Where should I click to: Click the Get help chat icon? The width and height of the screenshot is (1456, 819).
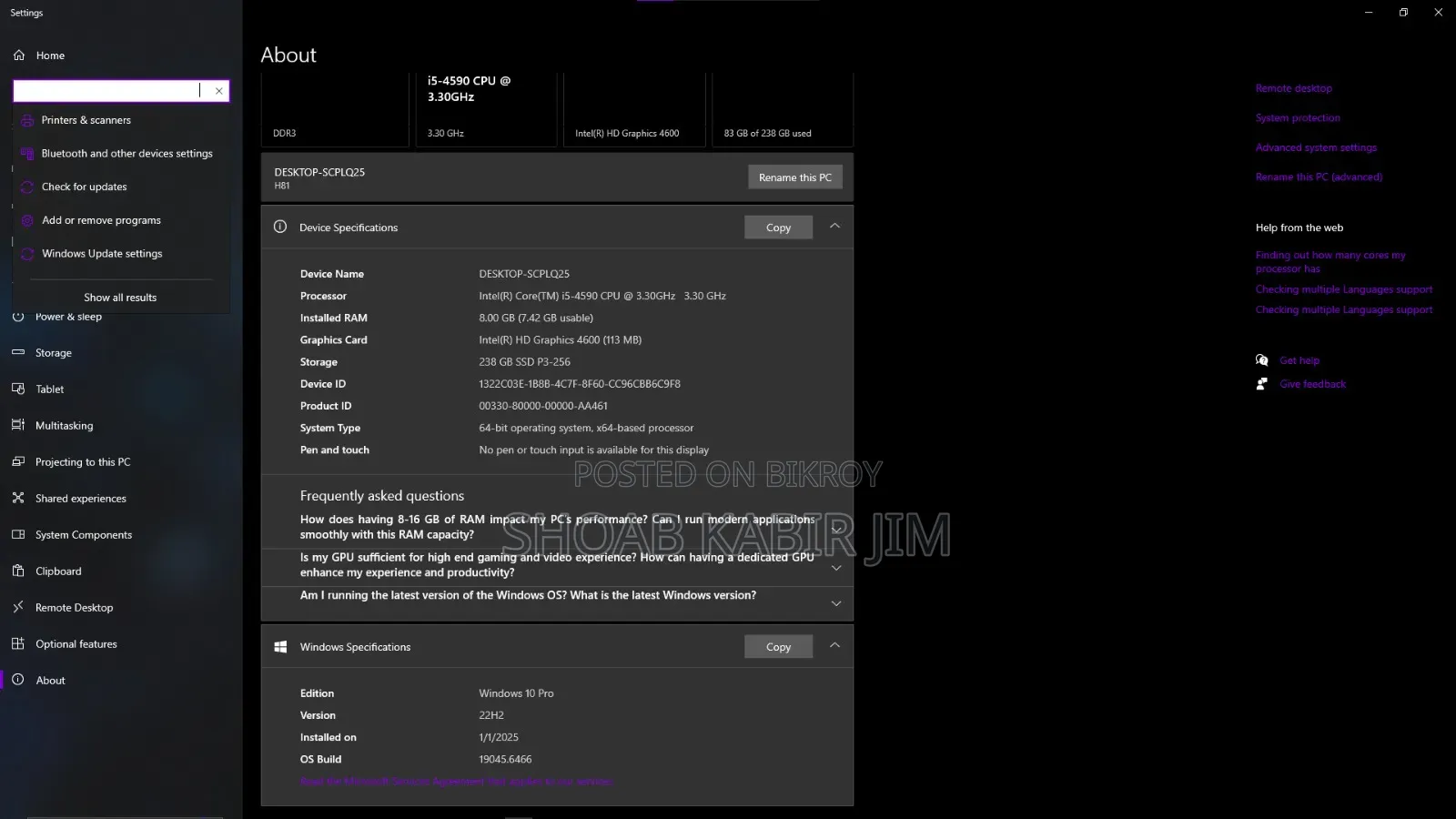(1261, 360)
